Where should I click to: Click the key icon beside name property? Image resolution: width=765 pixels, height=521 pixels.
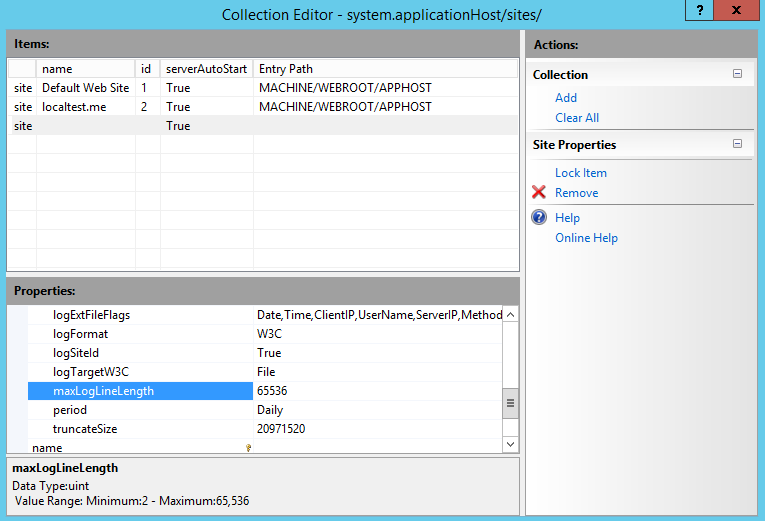click(248, 447)
